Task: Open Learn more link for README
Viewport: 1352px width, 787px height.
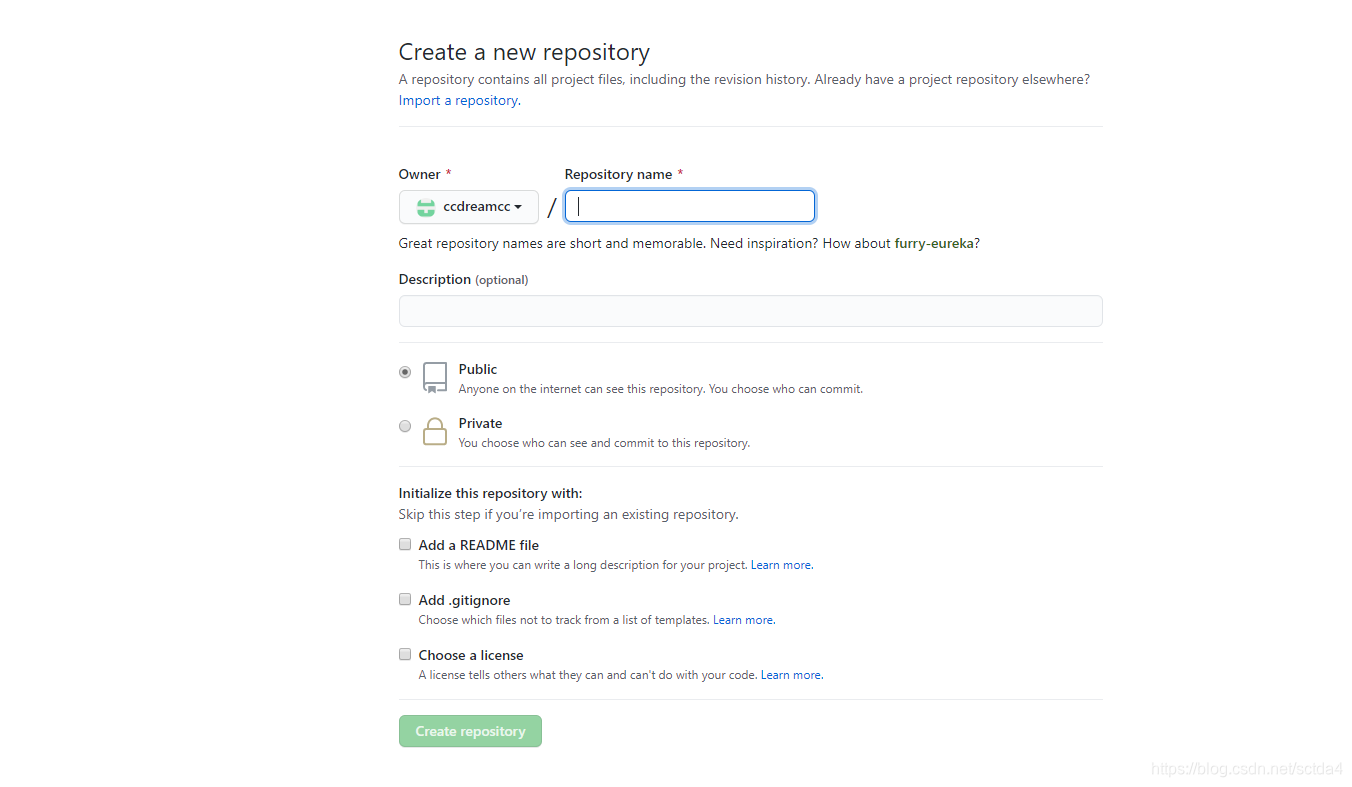Action: click(x=781, y=565)
